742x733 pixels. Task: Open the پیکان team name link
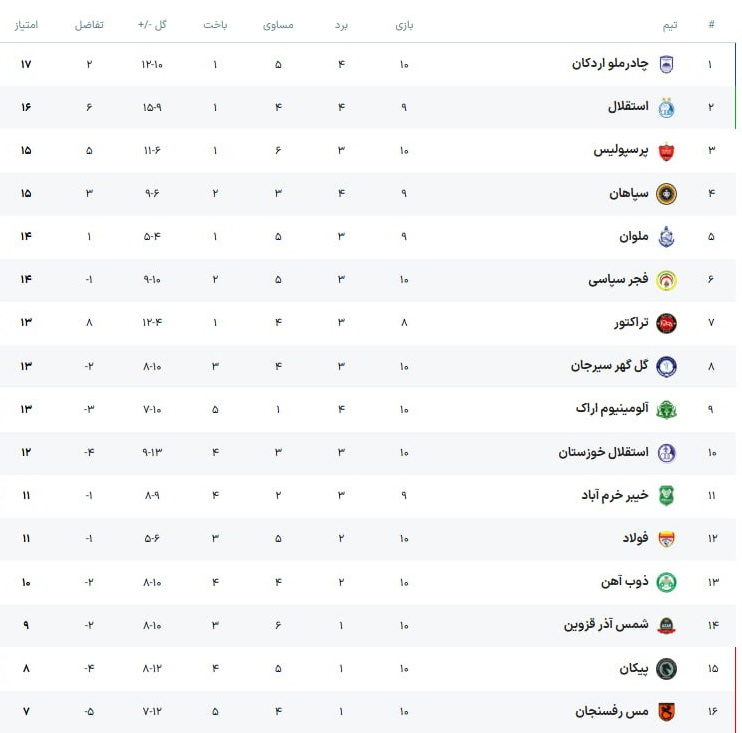click(x=634, y=667)
